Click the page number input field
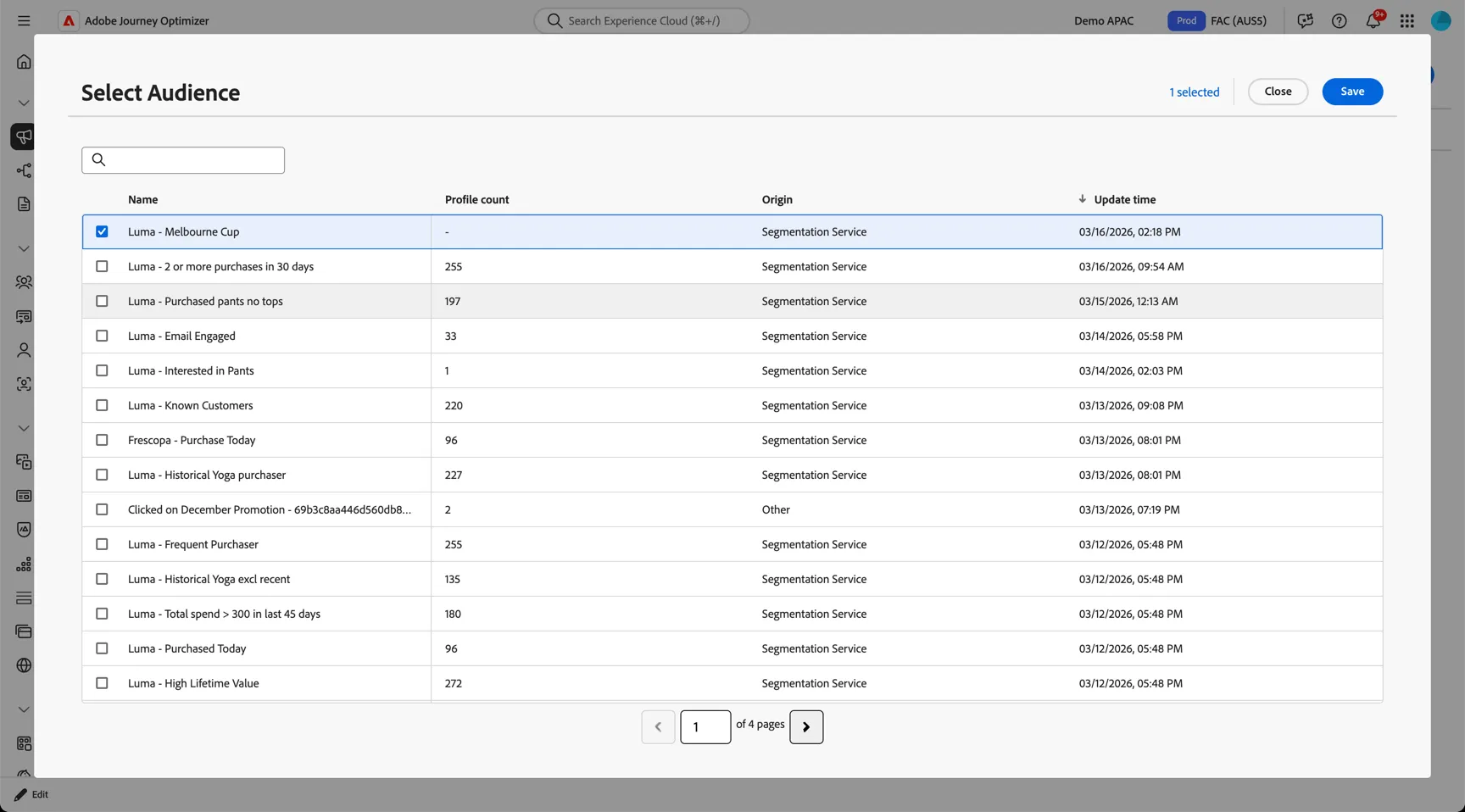The image size is (1465, 812). (x=705, y=727)
